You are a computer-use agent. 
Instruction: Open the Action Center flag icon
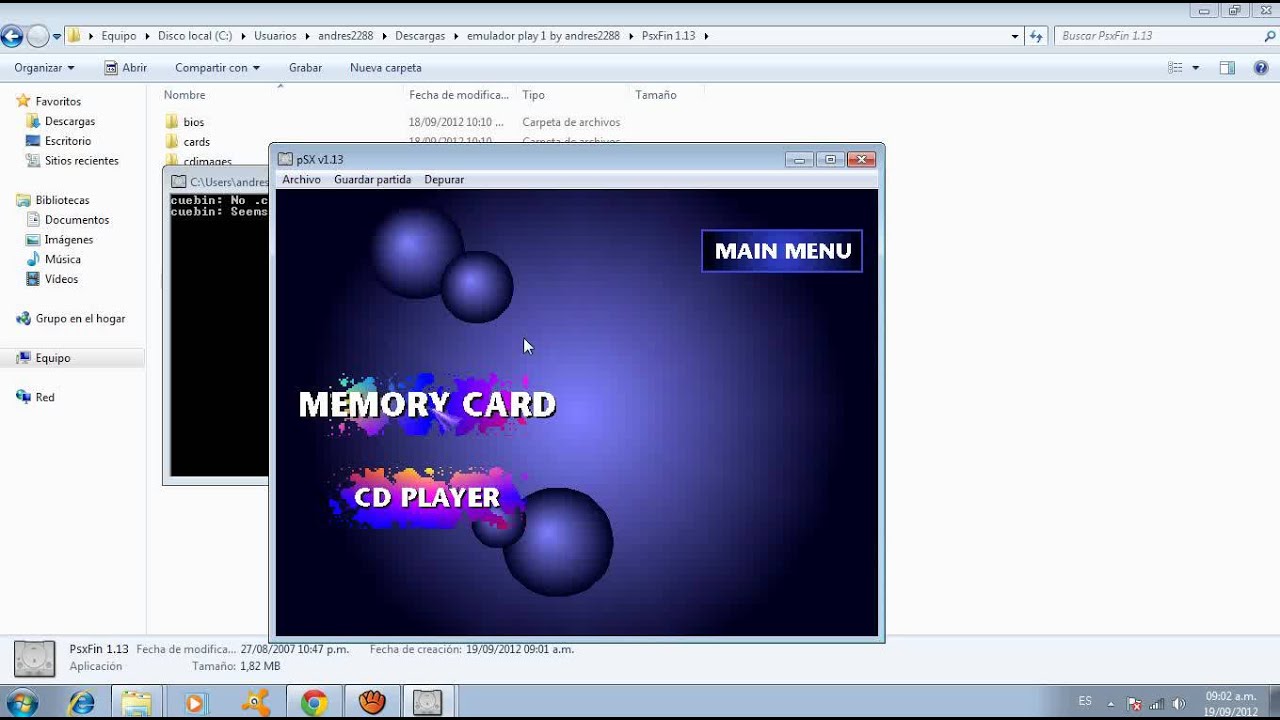(1134, 703)
